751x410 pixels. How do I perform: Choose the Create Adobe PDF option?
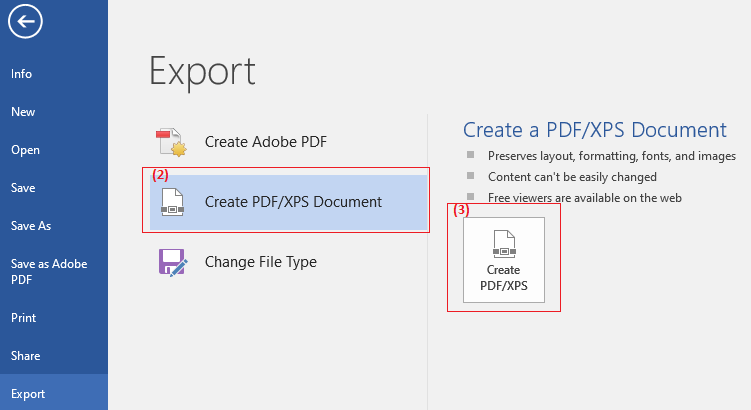(289, 142)
